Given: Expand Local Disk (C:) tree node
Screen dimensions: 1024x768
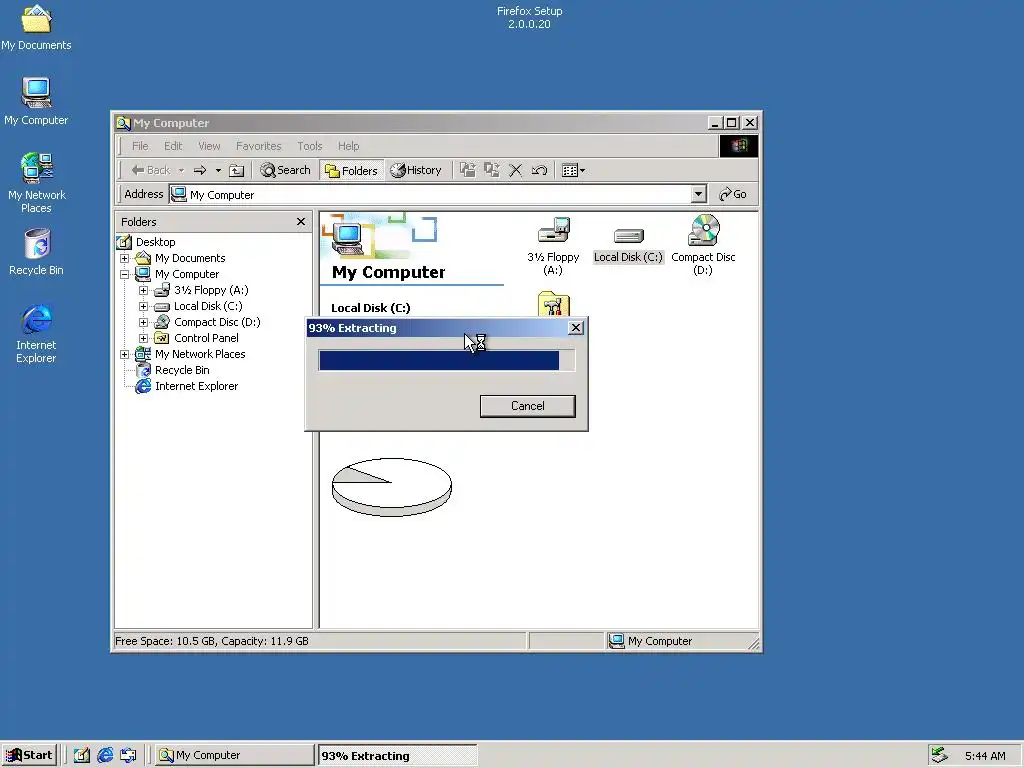Looking at the screenshot, I should [143, 306].
